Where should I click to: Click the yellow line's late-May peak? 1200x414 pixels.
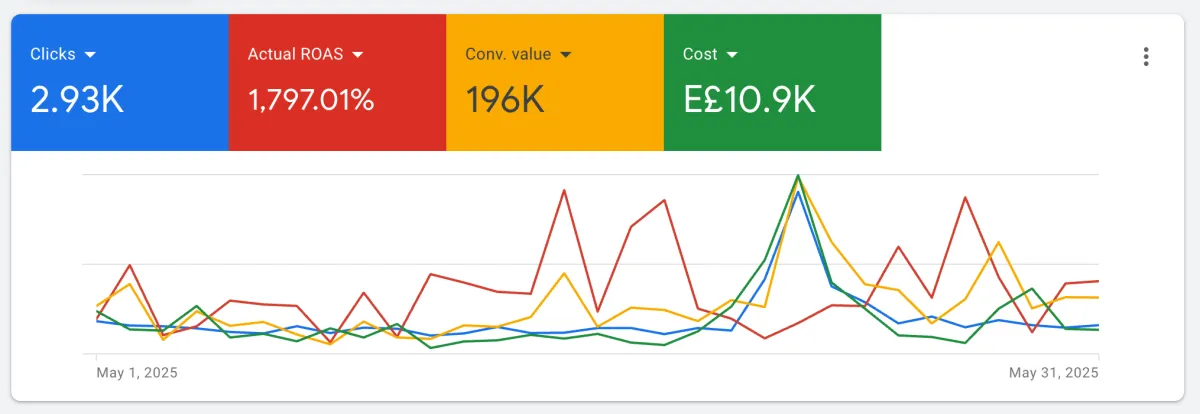tap(998, 242)
